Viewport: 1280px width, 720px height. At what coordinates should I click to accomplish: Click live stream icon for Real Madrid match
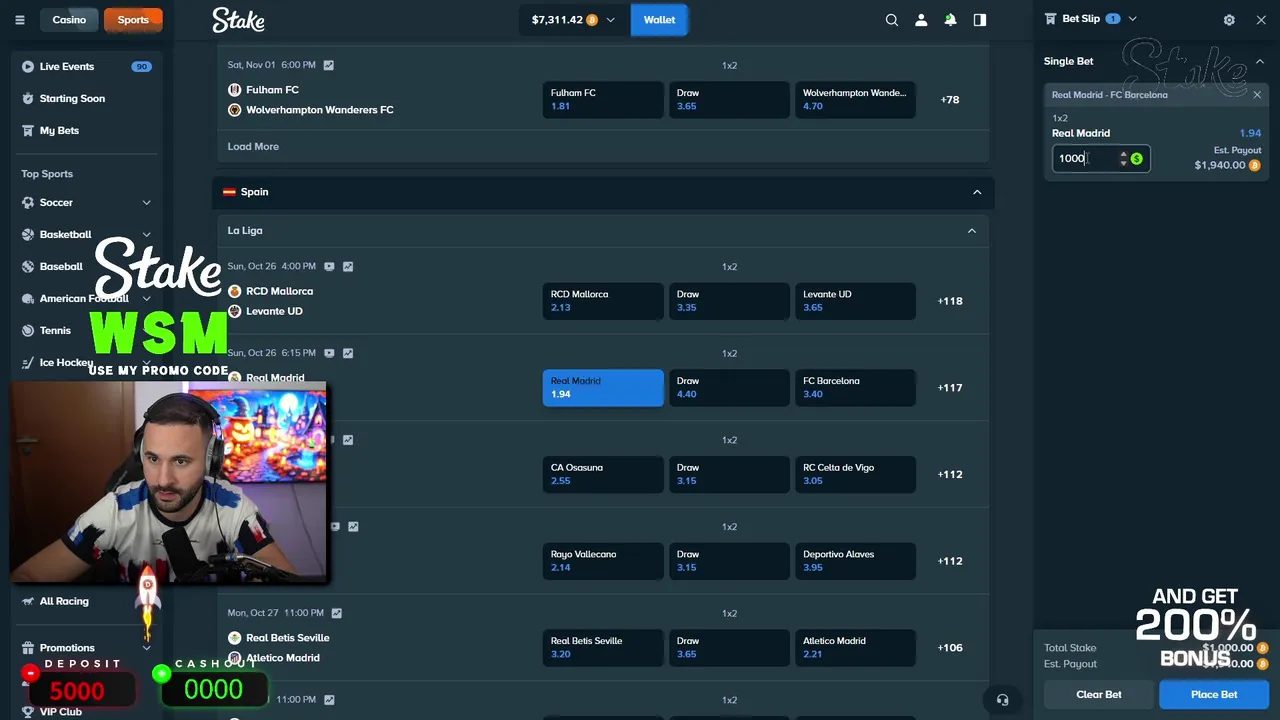coord(329,353)
